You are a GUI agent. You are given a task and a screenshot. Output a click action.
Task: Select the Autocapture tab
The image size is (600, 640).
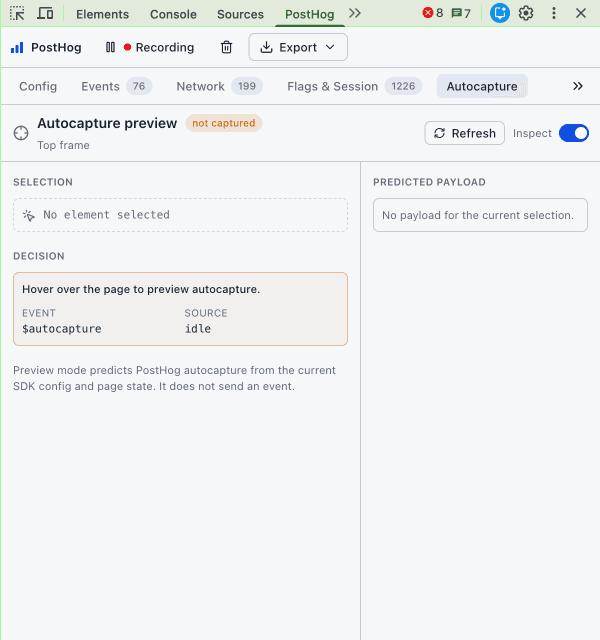click(x=482, y=87)
